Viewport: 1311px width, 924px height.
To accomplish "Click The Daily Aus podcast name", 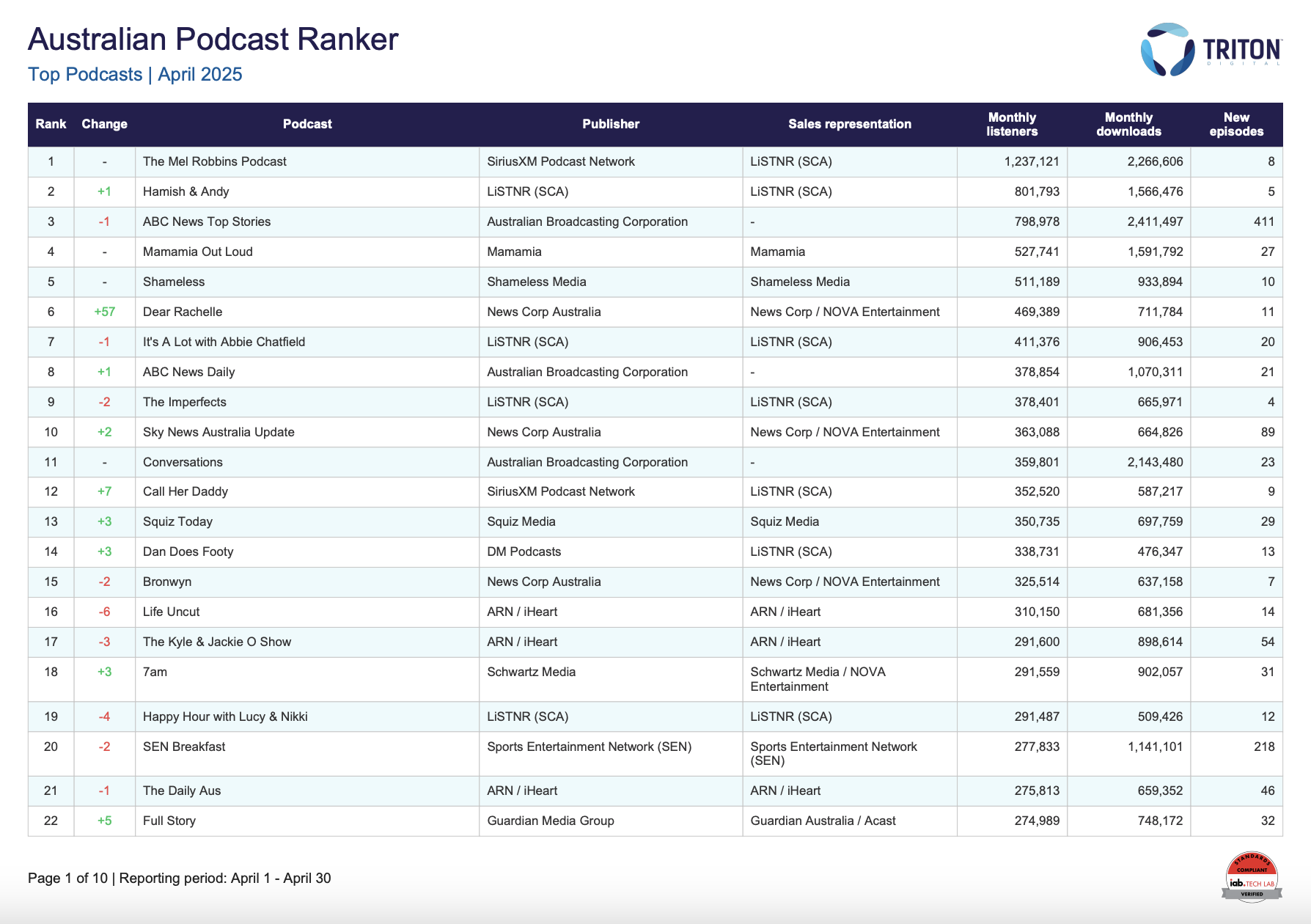I will click(182, 791).
